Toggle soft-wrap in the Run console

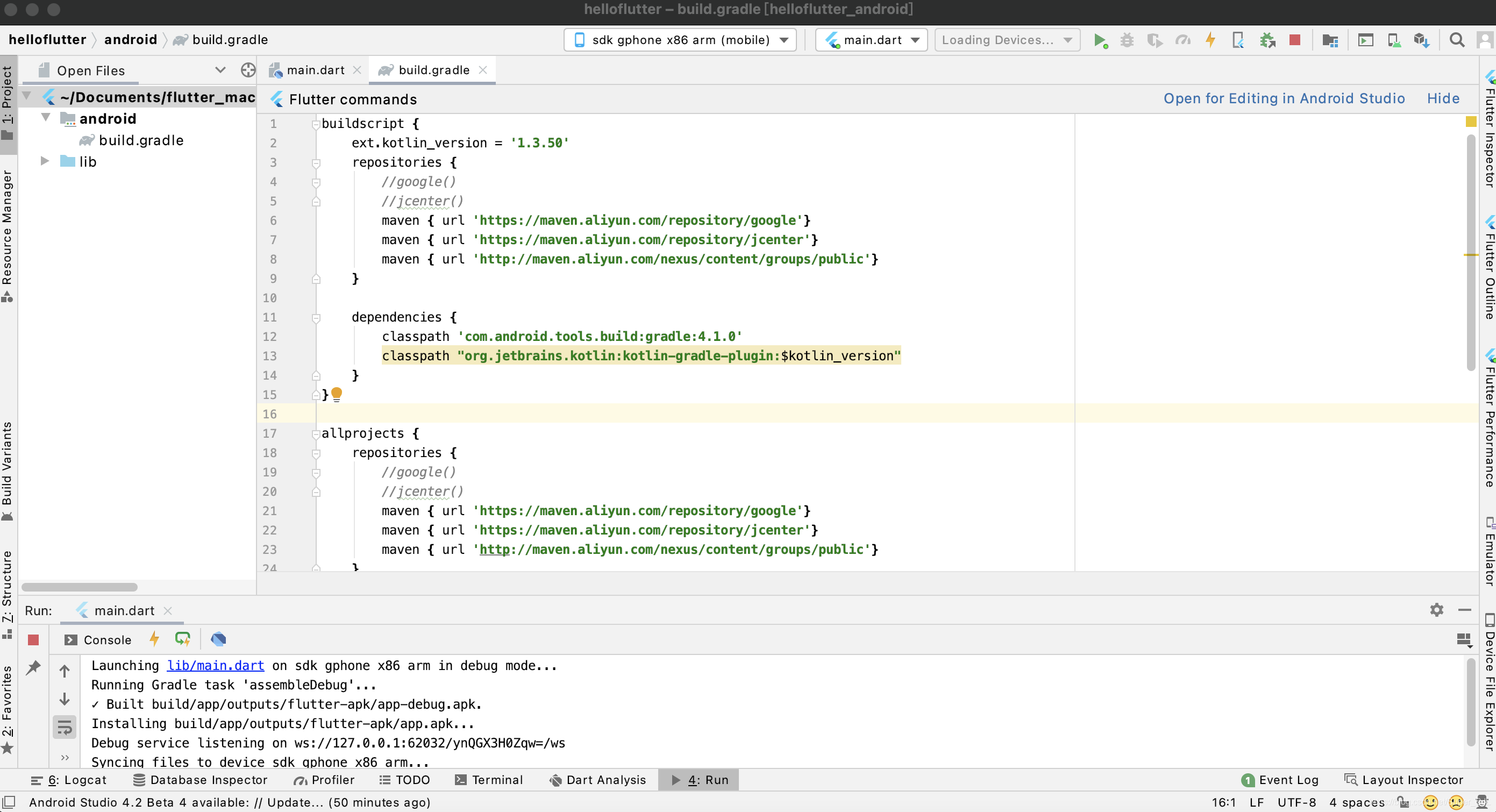[x=65, y=727]
